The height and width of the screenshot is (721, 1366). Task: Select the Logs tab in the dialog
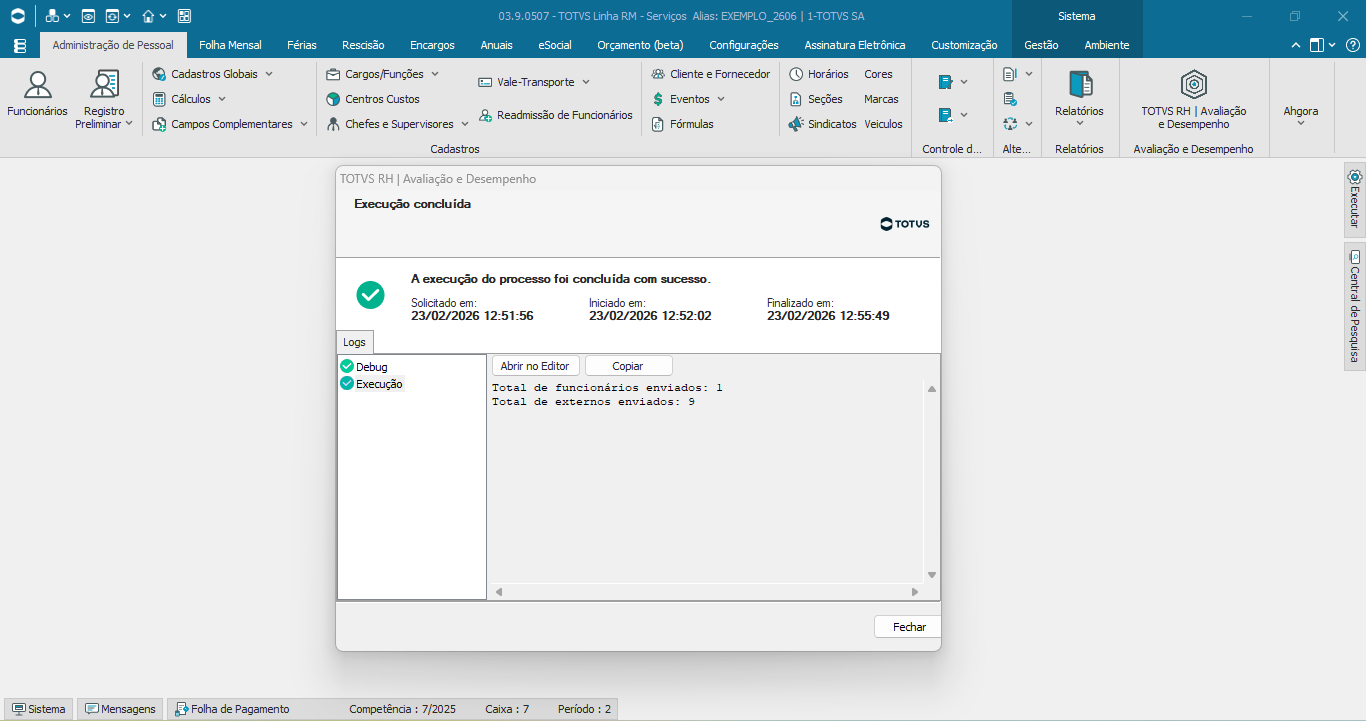click(354, 342)
